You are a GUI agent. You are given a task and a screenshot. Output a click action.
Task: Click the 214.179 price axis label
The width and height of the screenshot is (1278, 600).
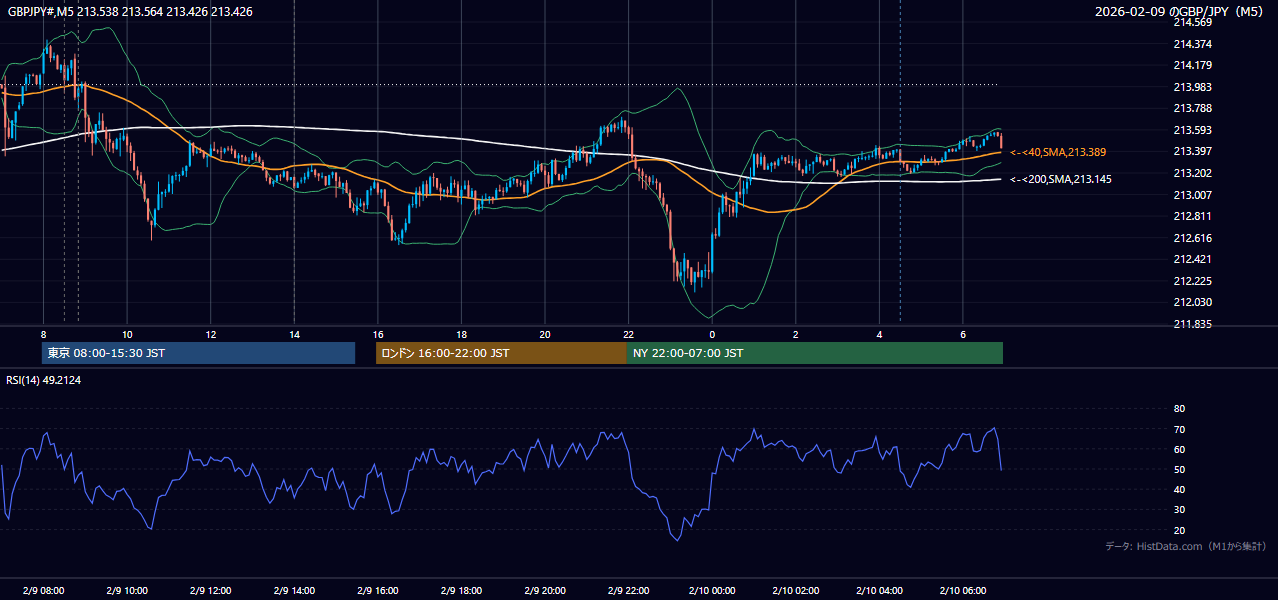(1192, 65)
